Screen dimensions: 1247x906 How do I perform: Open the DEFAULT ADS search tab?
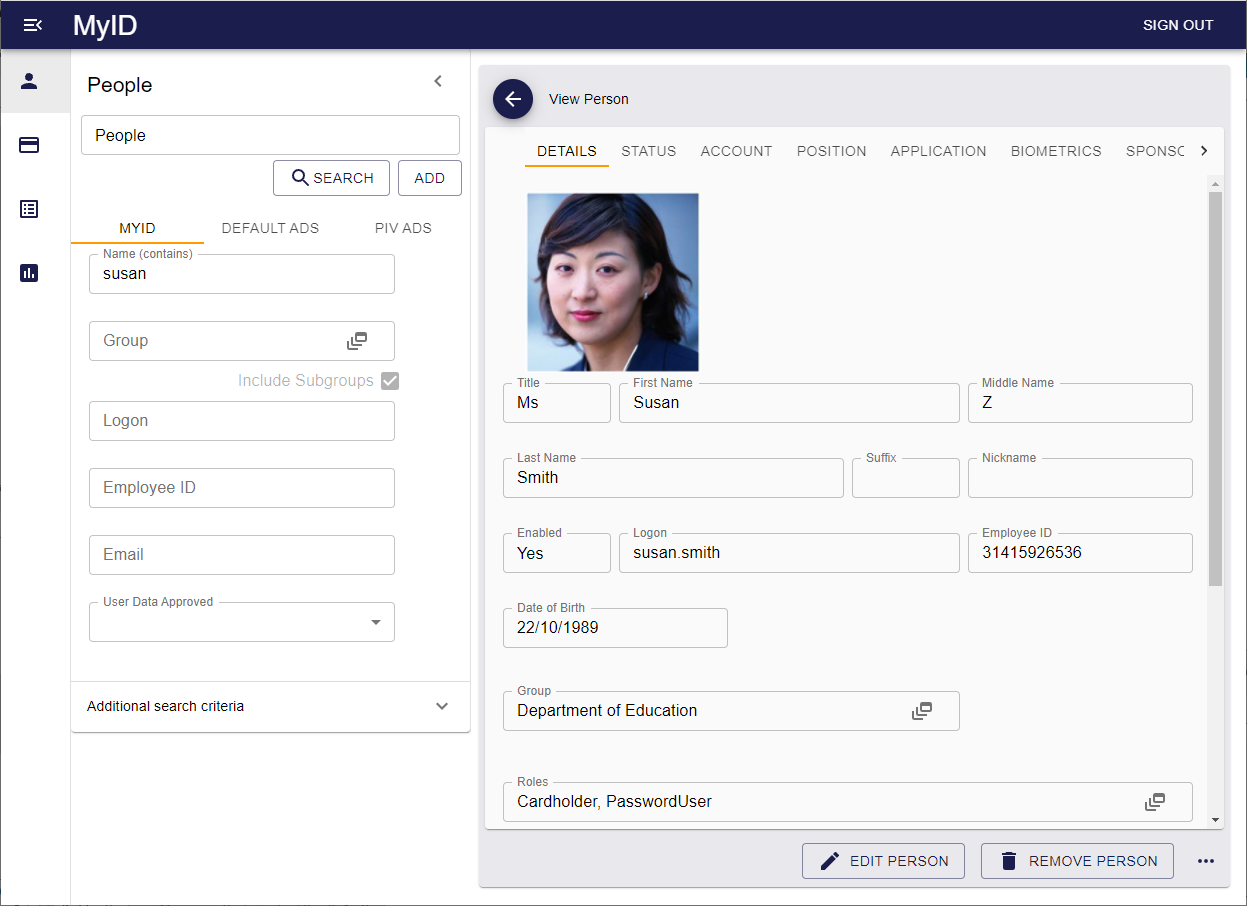click(x=270, y=228)
